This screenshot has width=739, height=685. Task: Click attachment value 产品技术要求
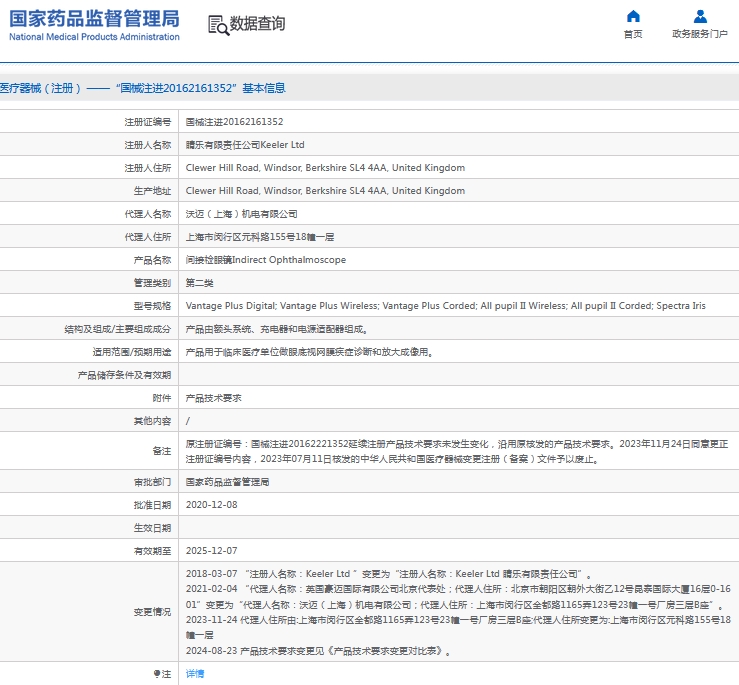click(x=213, y=398)
